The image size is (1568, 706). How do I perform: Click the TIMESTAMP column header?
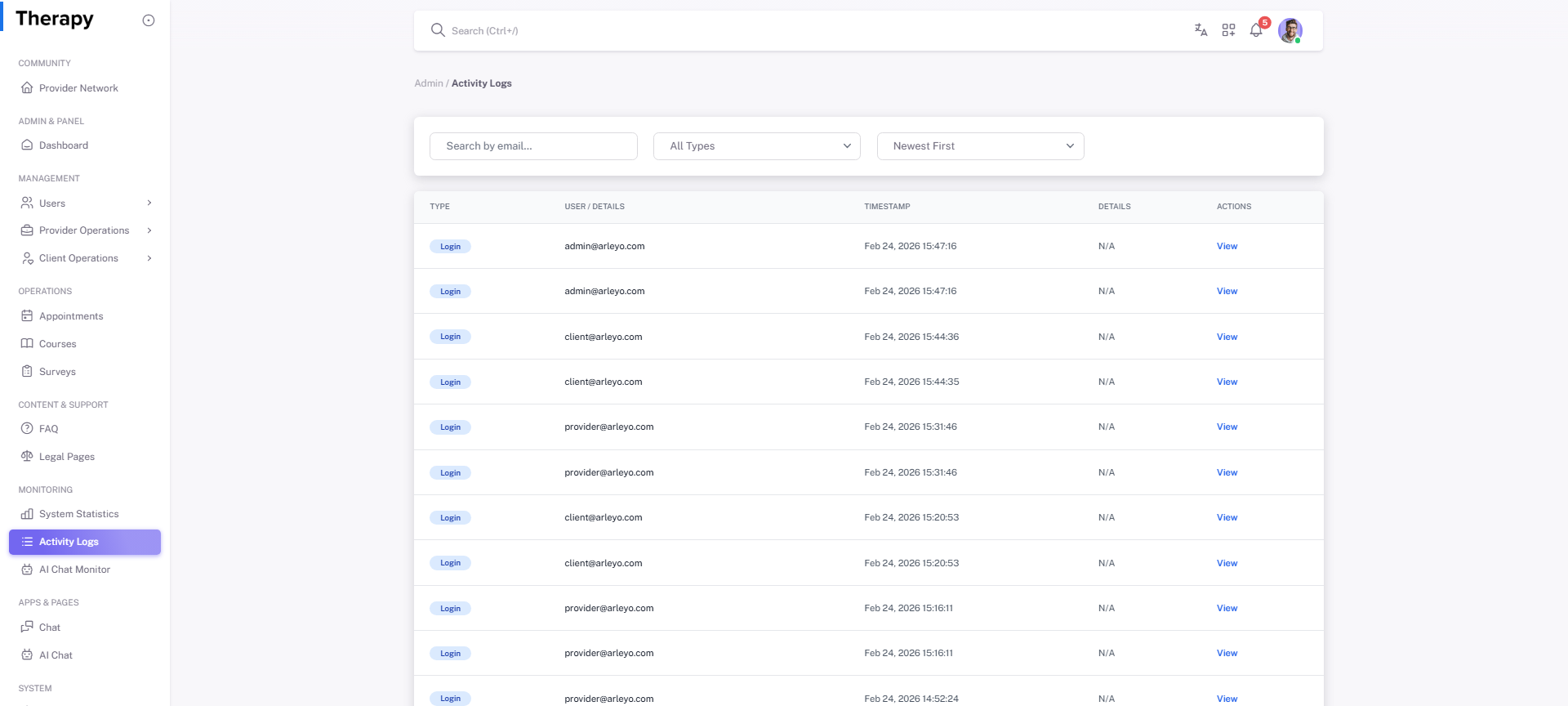pyautogui.click(x=887, y=207)
